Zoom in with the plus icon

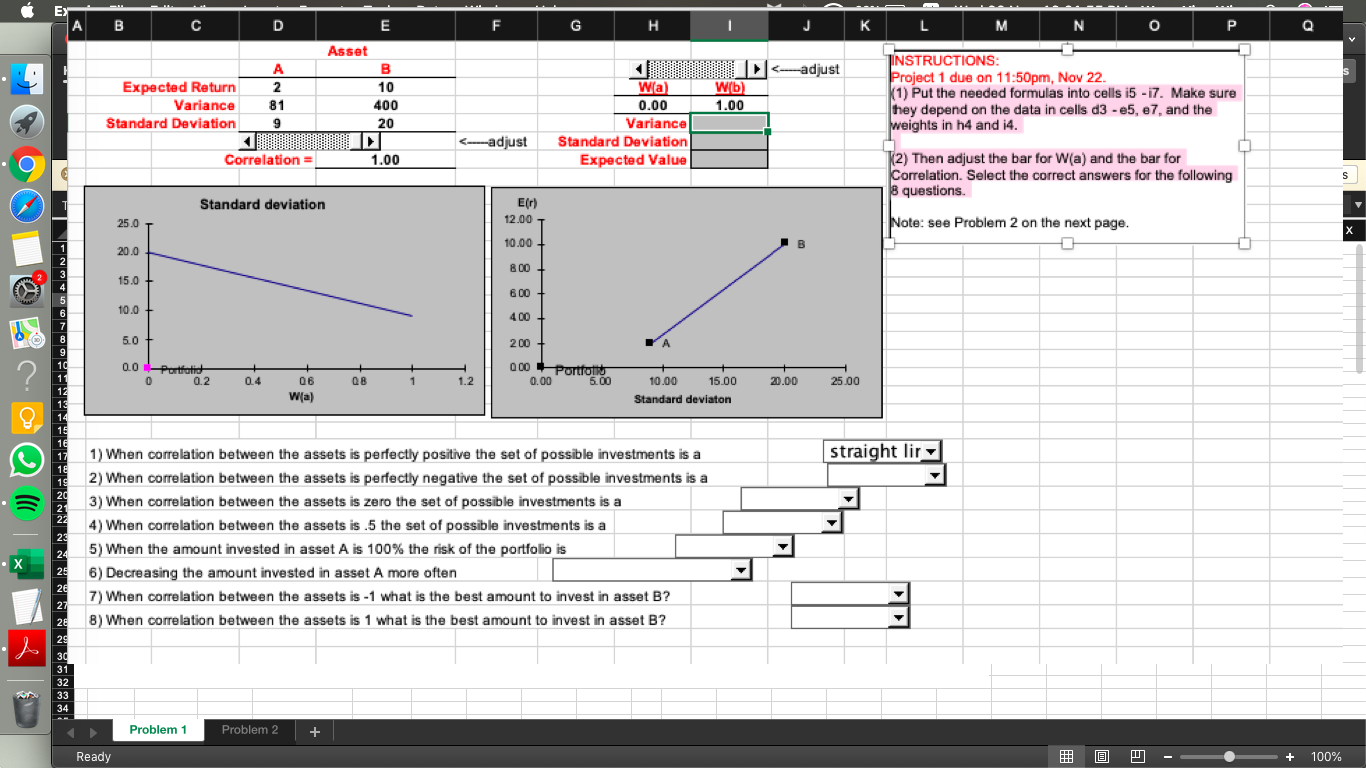coord(1290,757)
